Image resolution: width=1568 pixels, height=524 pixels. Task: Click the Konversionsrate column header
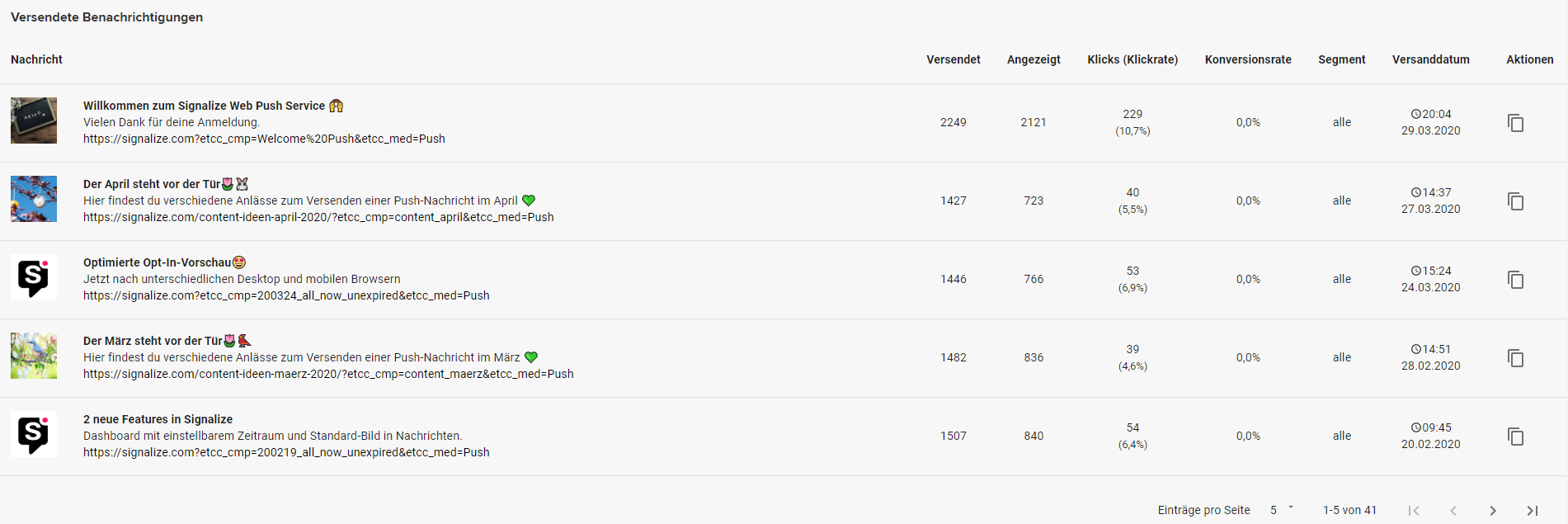(1248, 59)
